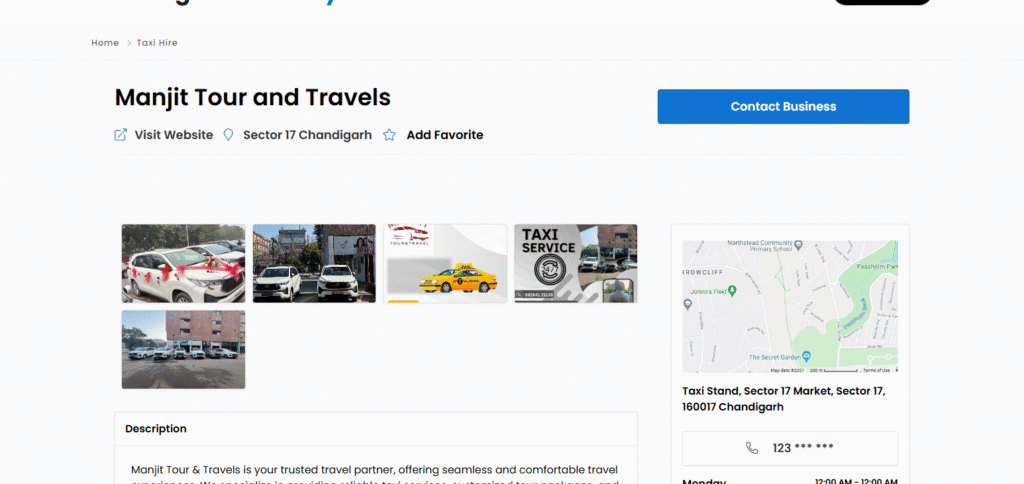Click the external link icon beside Visit Website
Viewport: 1024px width, 484px height.
coord(121,135)
